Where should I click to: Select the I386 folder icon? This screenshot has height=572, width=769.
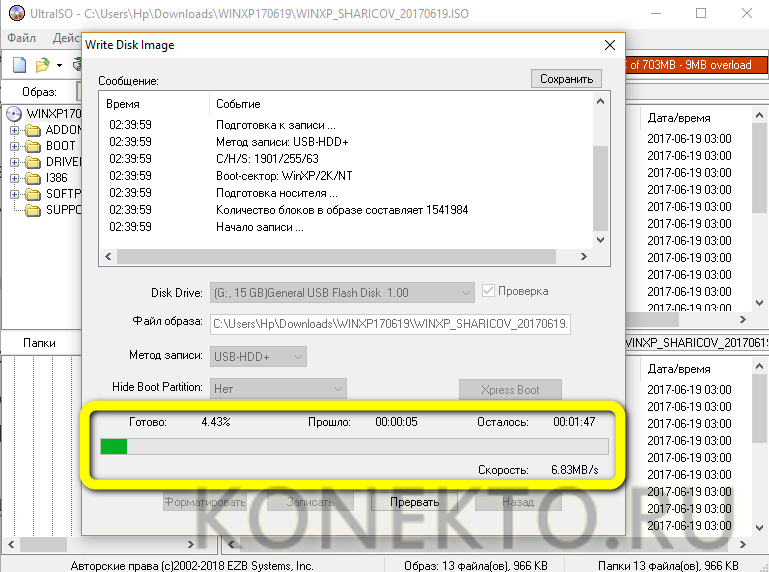[x=33, y=178]
